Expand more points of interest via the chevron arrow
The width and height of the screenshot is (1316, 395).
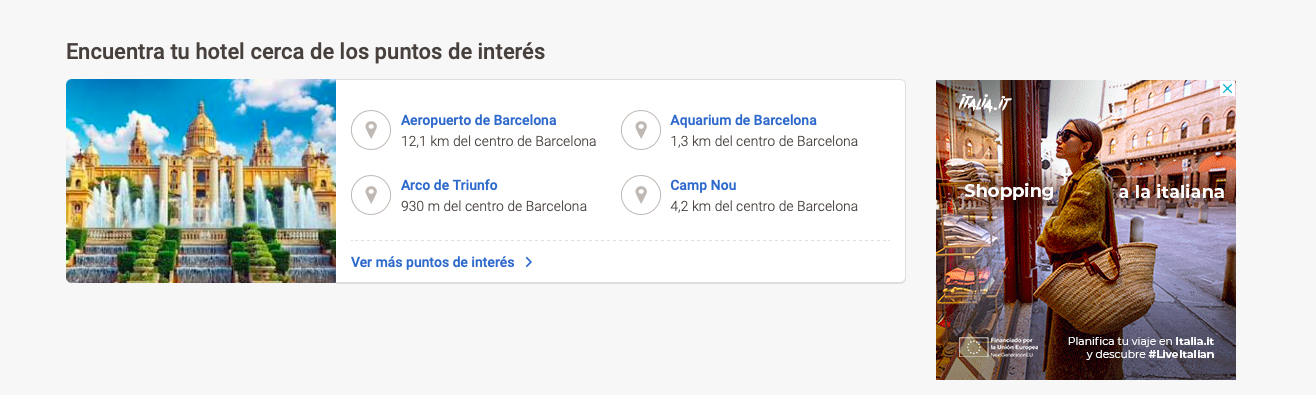click(529, 262)
